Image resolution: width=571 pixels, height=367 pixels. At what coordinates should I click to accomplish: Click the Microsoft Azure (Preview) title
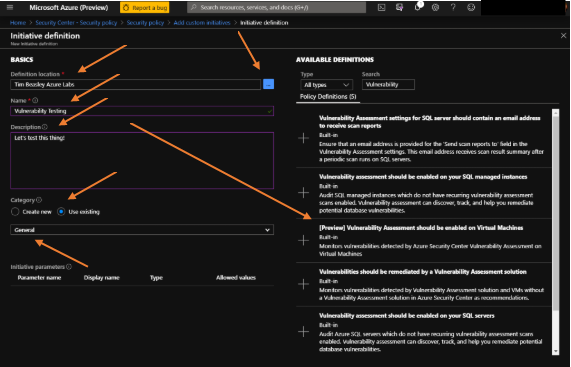tap(69, 7)
